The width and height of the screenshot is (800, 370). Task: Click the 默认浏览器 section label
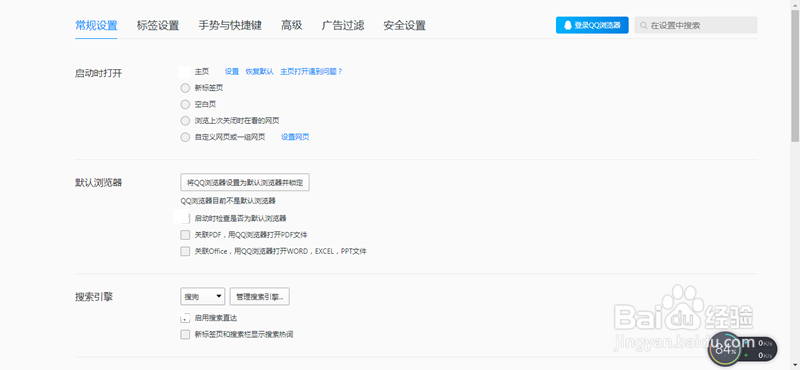point(98,182)
